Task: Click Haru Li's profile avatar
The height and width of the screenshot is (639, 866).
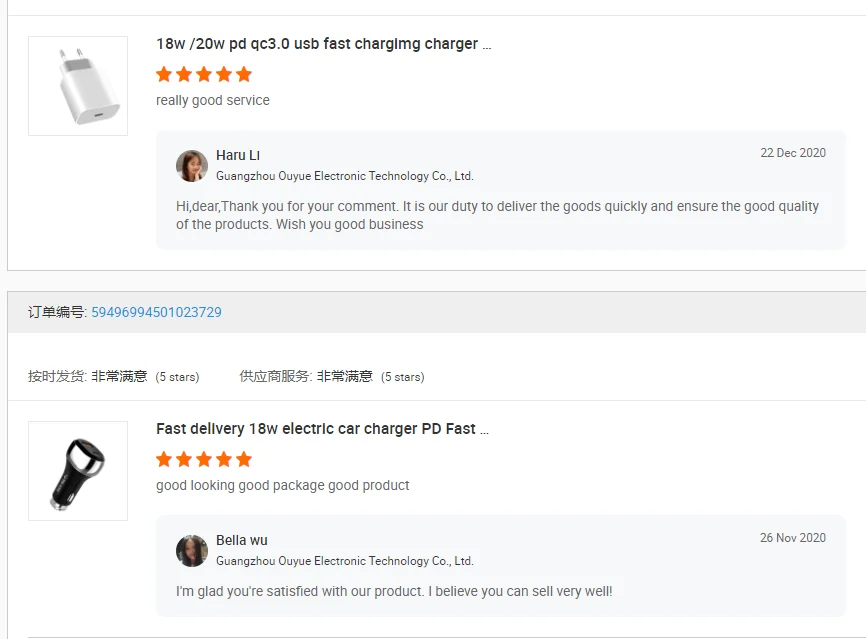Action: (192, 166)
